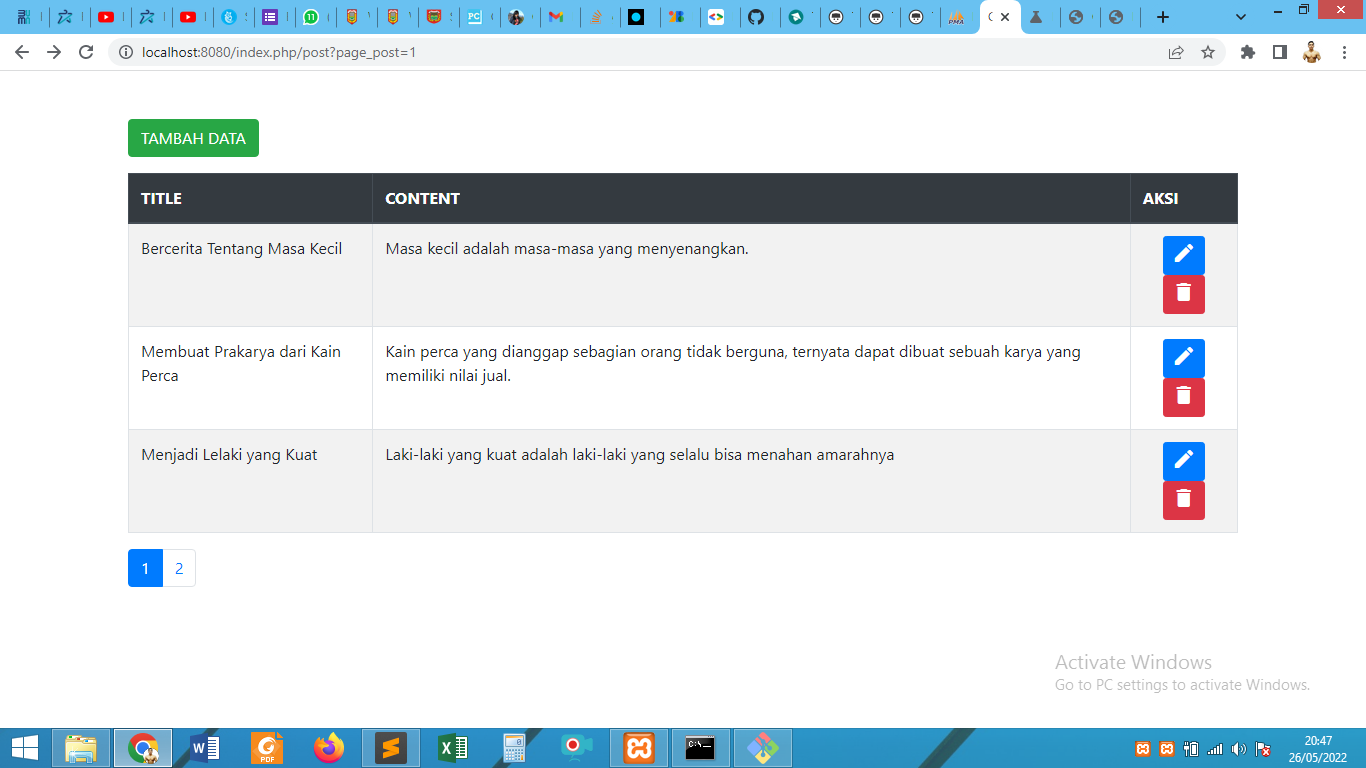The image size is (1366, 768).
Task: Open the Chrome extensions puzzle icon
Action: (1248, 52)
